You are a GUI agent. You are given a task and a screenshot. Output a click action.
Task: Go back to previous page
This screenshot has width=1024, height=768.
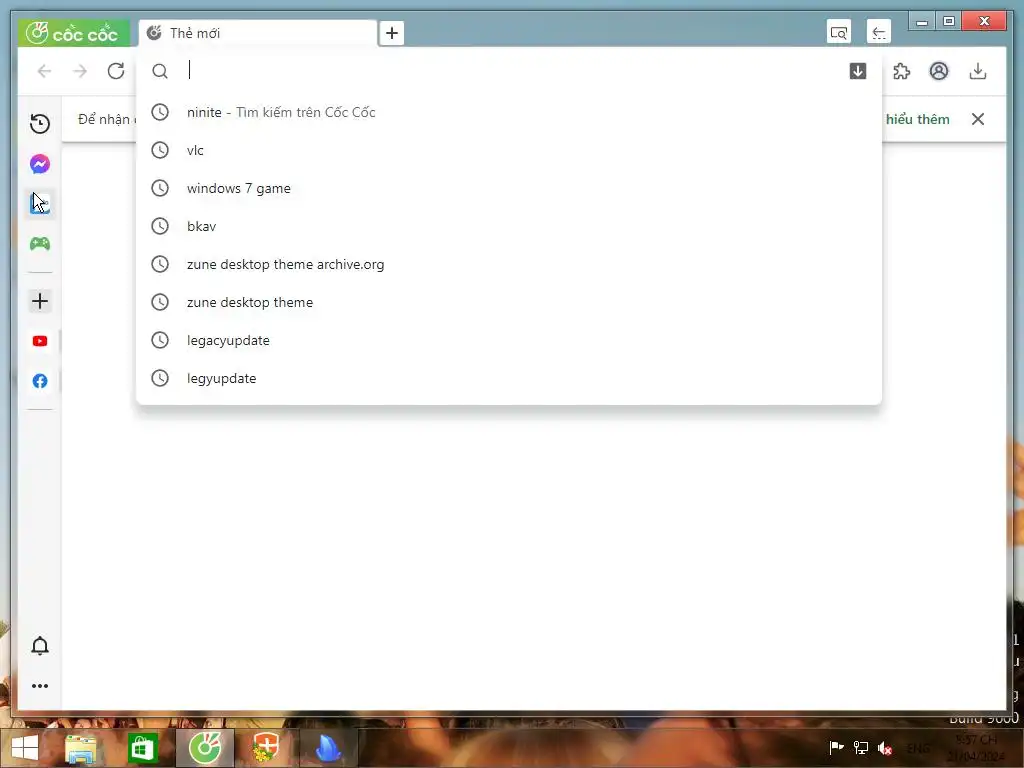pos(44,71)
